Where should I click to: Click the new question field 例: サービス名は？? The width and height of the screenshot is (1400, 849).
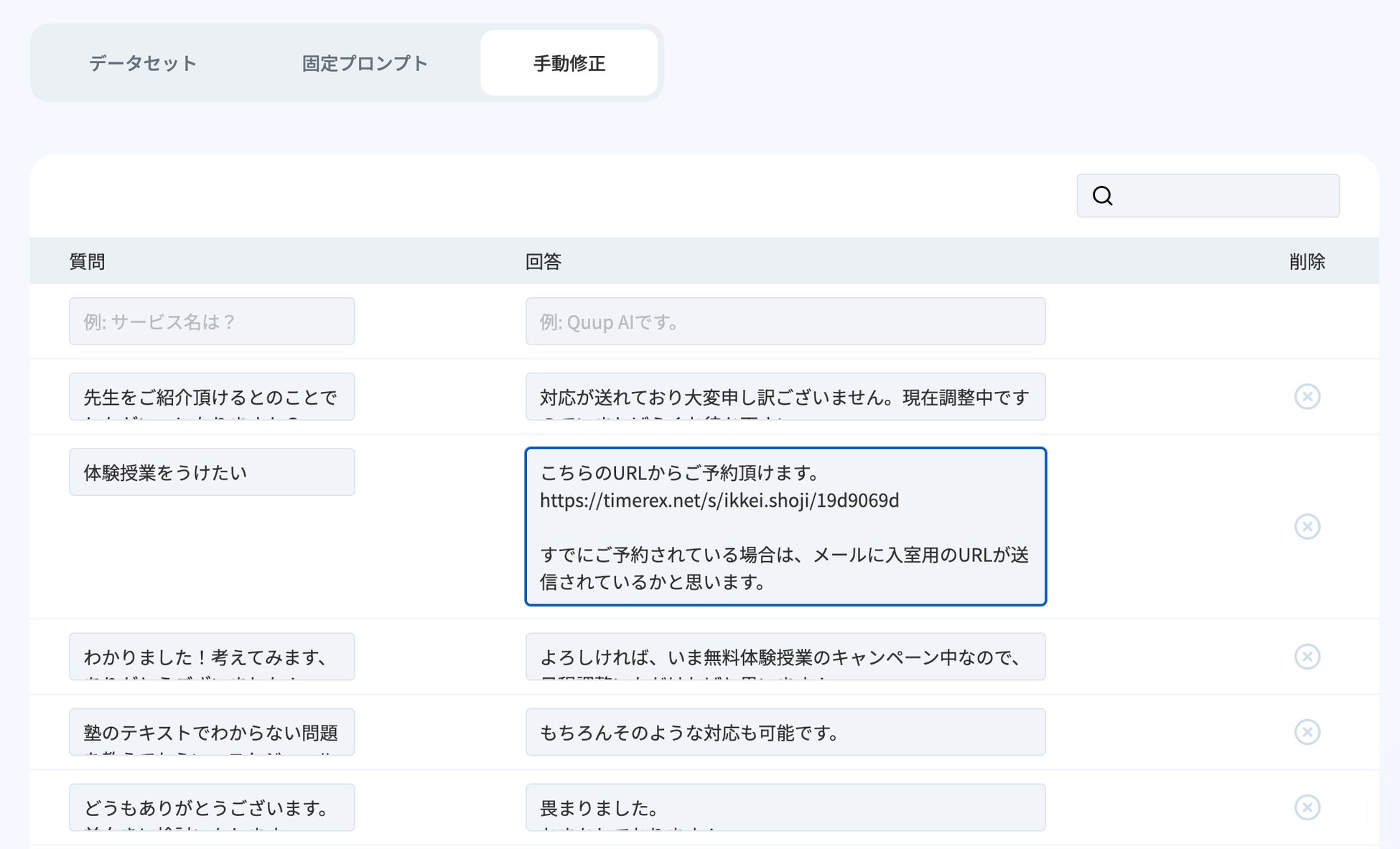pyautogui.click(x=212, y=321)
